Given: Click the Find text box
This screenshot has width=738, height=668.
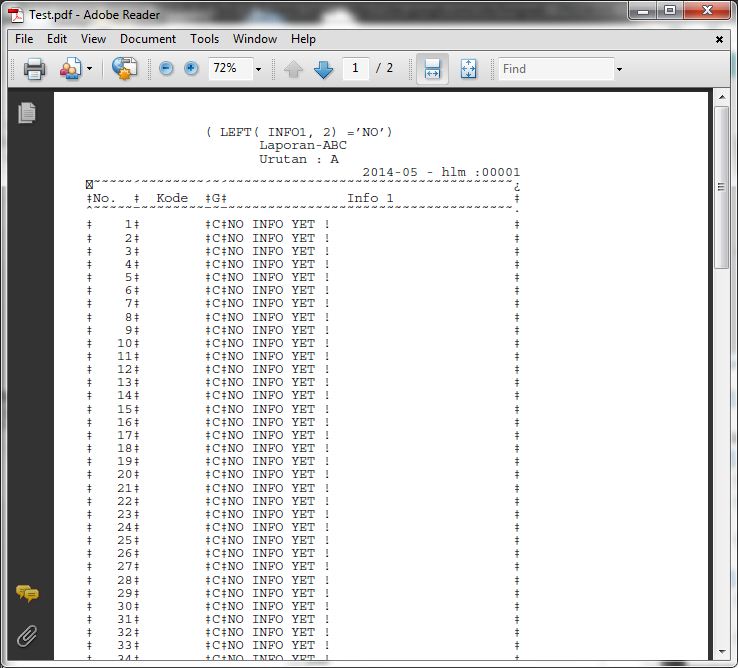Looking at the screenshot, I should click(x=556, y=69).
